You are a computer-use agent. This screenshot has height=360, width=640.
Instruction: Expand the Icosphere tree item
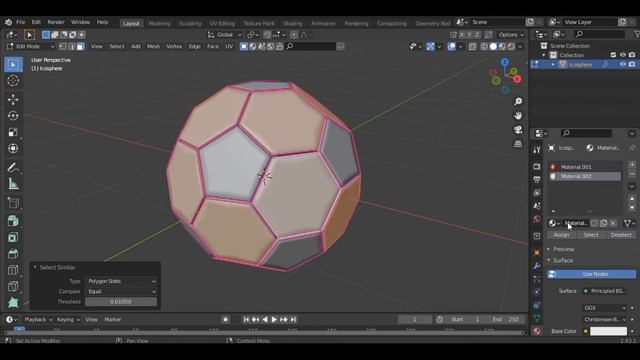pos(553,64)
